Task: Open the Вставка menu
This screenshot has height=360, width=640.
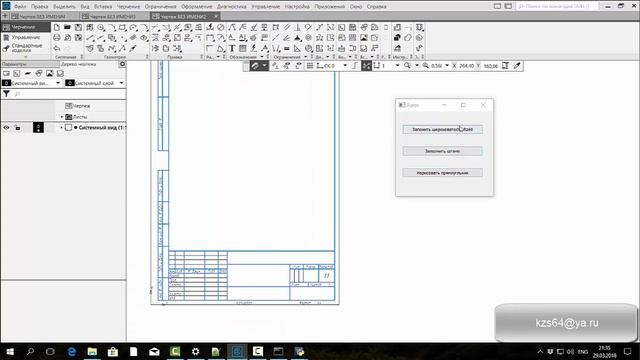Action: (x=102, y=7)
